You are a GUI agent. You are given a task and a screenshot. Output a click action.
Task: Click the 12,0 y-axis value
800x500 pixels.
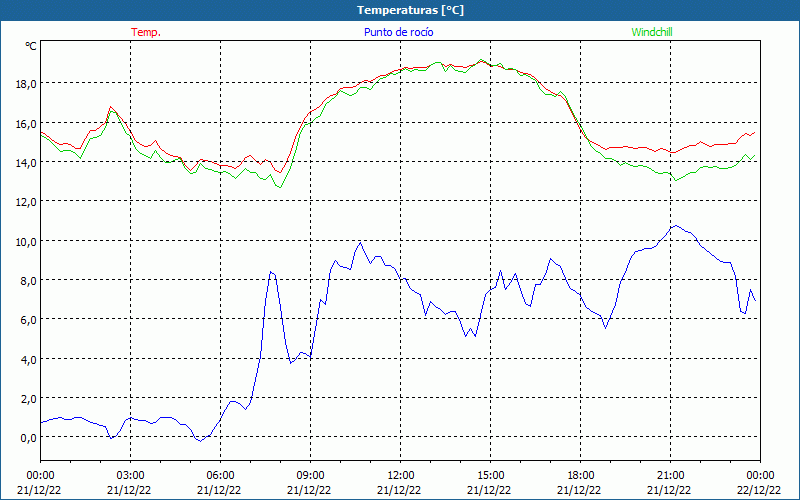25,202
